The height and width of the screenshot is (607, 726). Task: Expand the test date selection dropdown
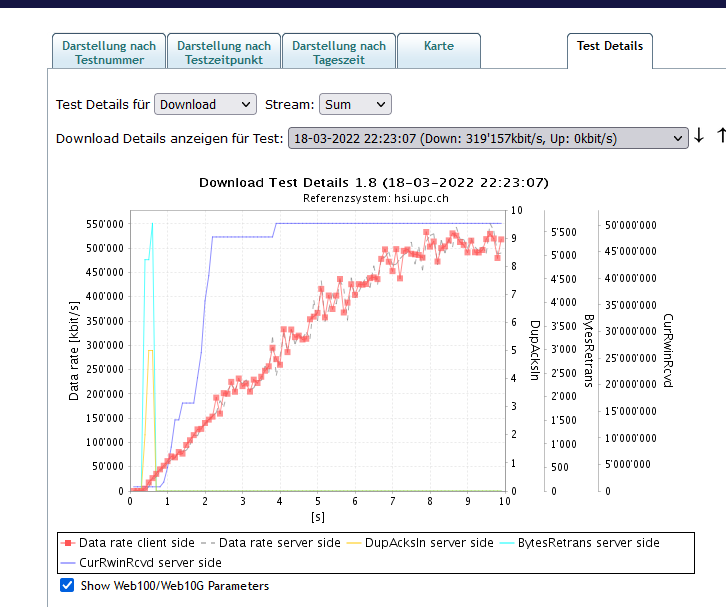tap(487, 138)
